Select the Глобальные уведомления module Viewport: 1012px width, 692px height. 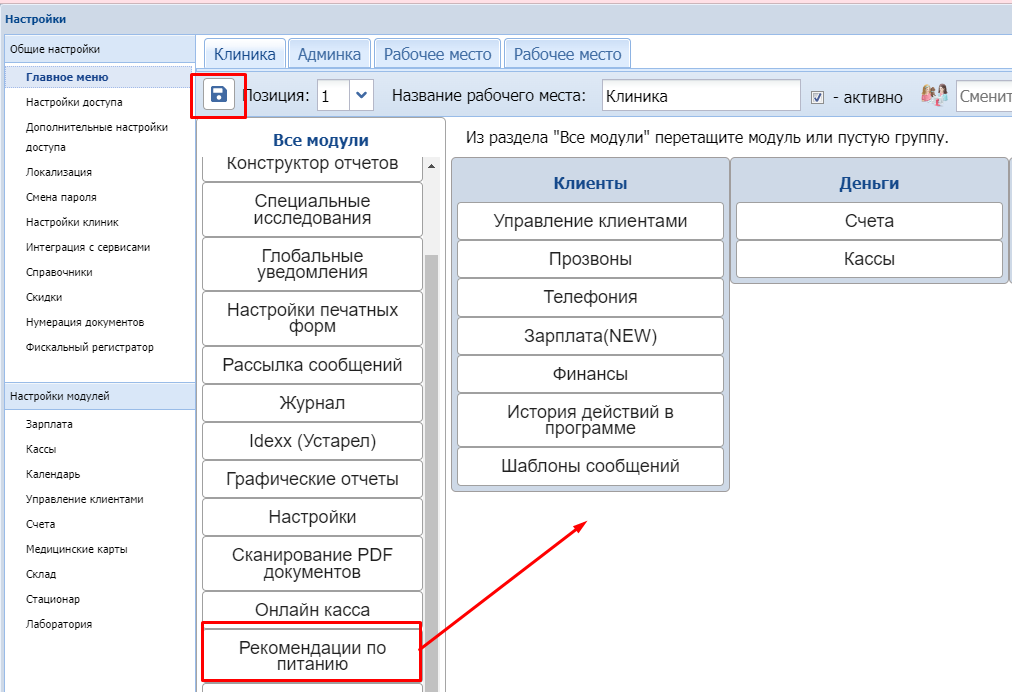pos(312,264)
